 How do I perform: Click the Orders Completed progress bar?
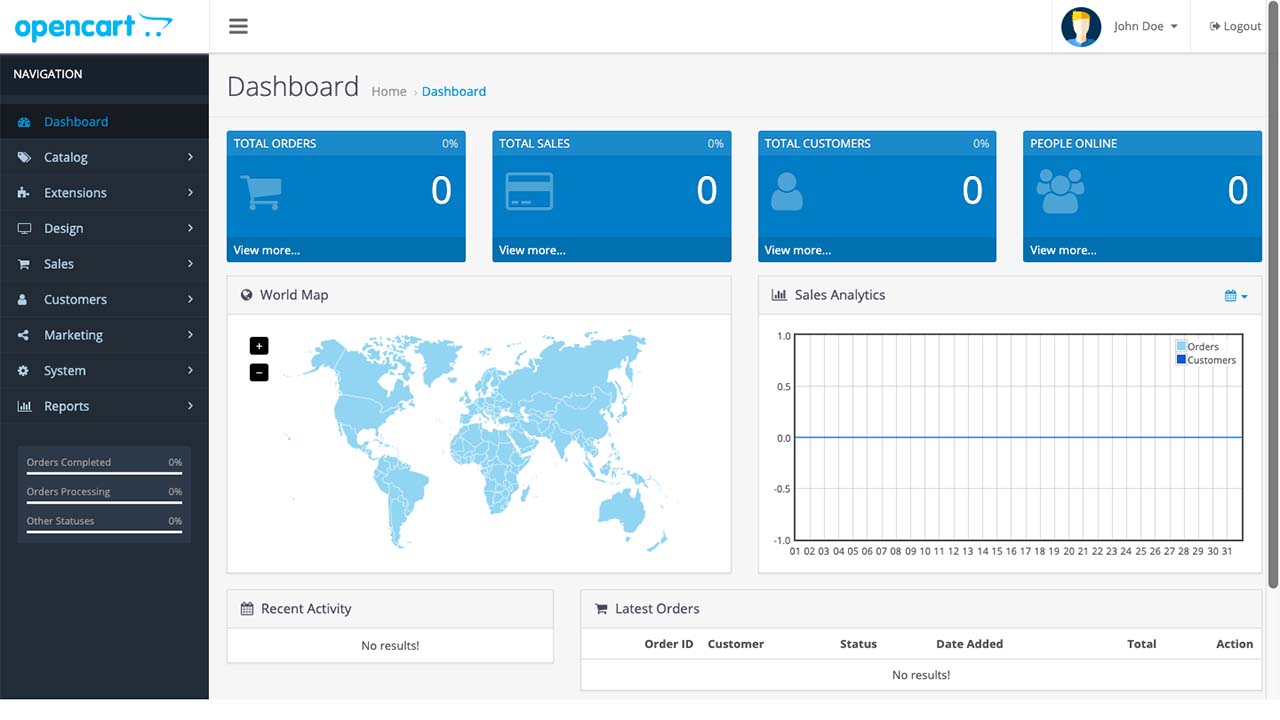coord(104,473)
